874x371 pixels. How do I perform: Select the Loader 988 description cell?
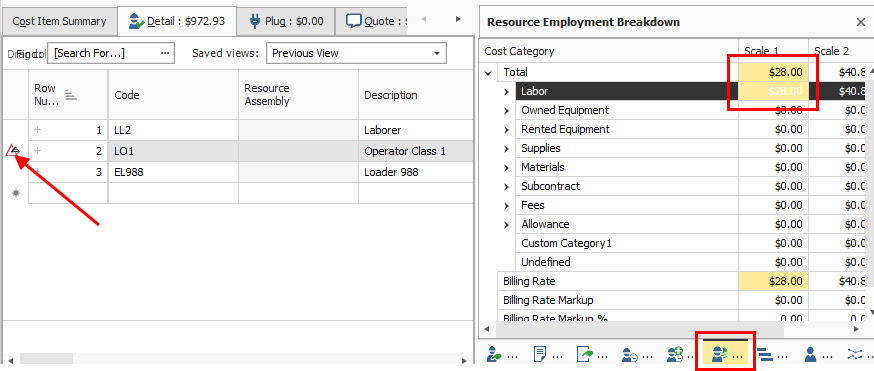click(416, 172)
